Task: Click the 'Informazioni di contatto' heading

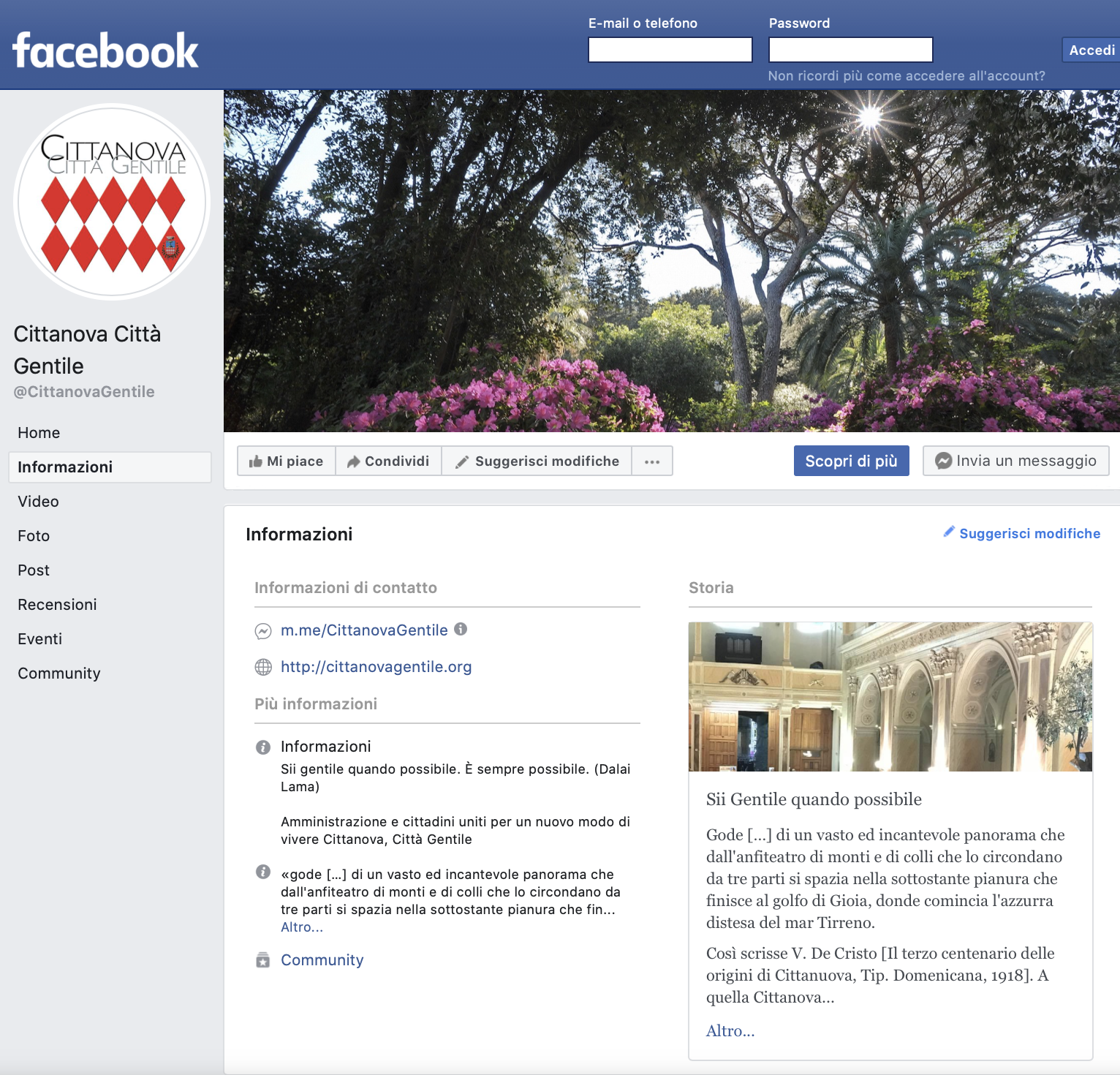Action: 346,588
